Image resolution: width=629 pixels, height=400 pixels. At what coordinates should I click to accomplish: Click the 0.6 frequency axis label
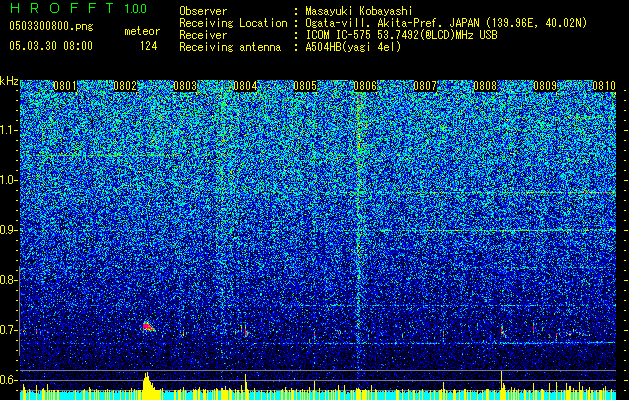pos(8,380)
